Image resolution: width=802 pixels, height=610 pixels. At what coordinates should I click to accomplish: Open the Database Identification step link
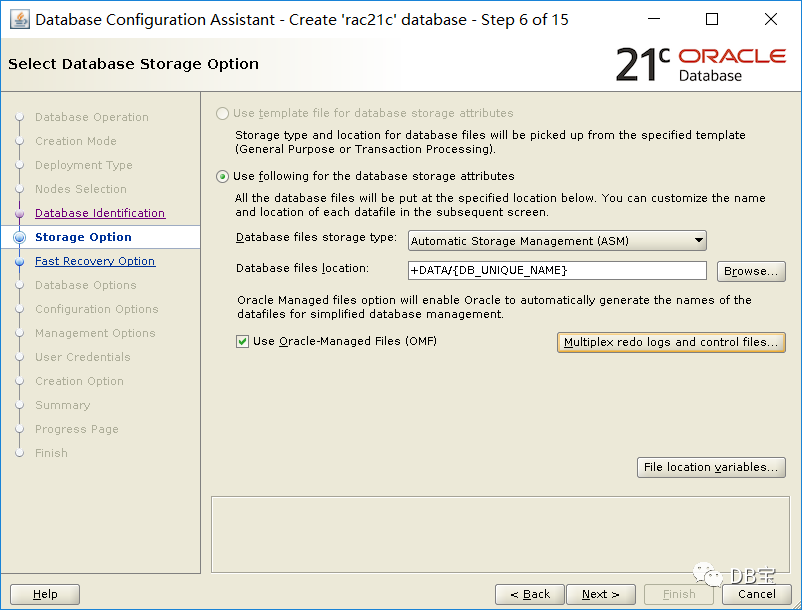pos(100,213)
